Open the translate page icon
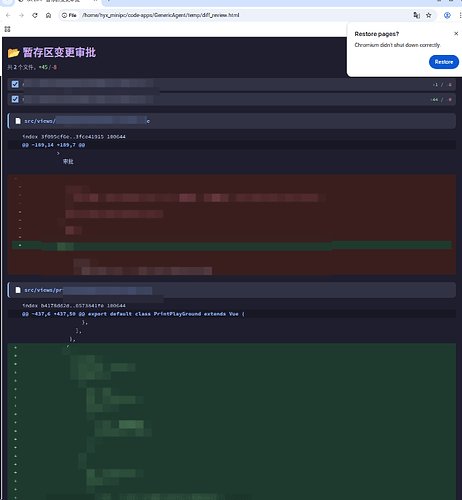This screenshot has width=462, height=500. [416, 15]
